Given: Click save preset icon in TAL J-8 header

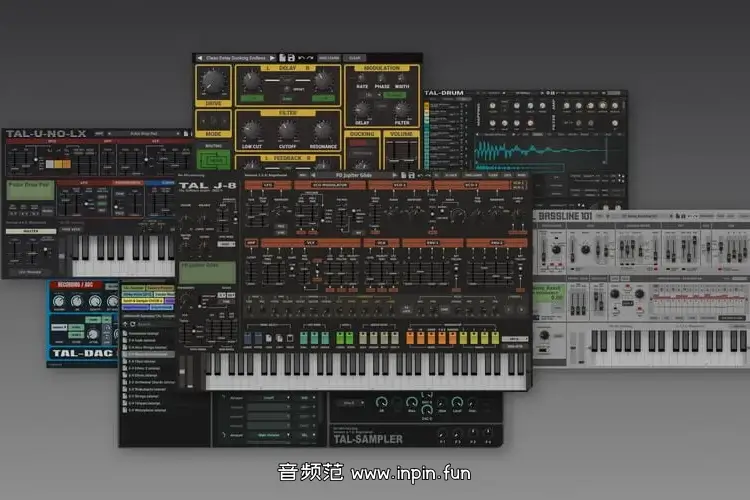Looking at the screenshot, I should tap(411, 176).
